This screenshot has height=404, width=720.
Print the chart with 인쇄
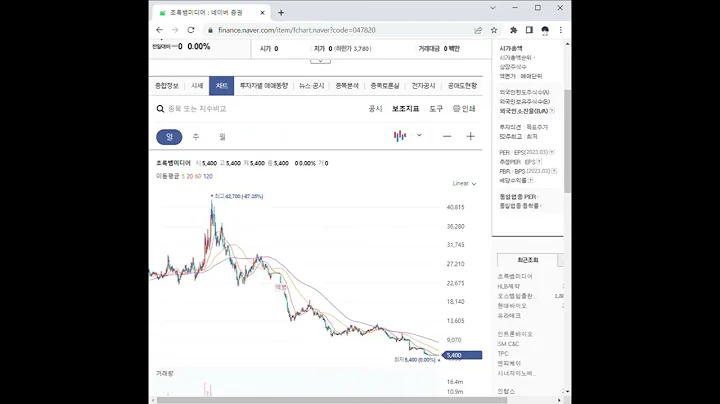point(464,109)
